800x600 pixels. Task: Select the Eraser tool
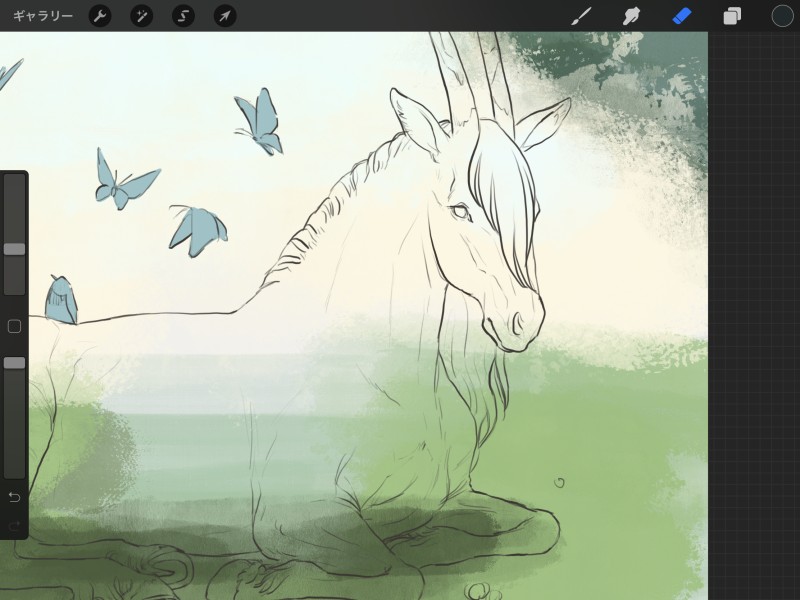[x=682, y=16]
